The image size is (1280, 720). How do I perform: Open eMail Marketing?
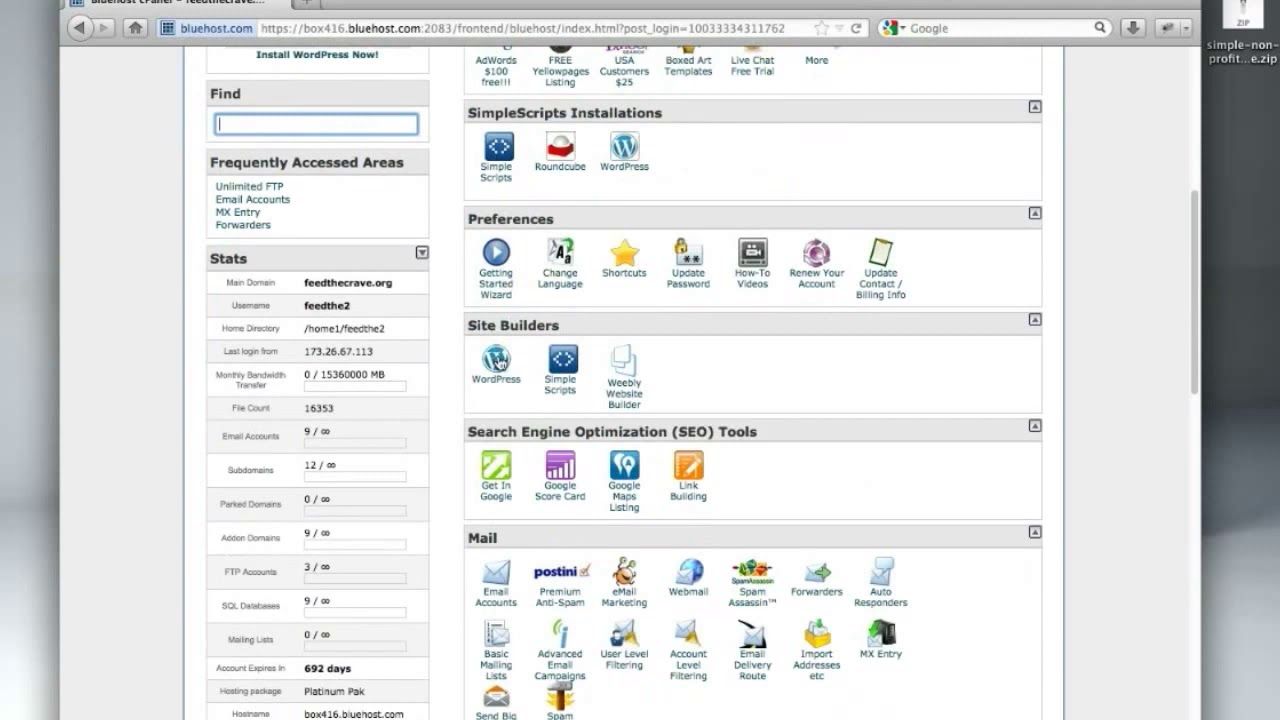(624, 582)
